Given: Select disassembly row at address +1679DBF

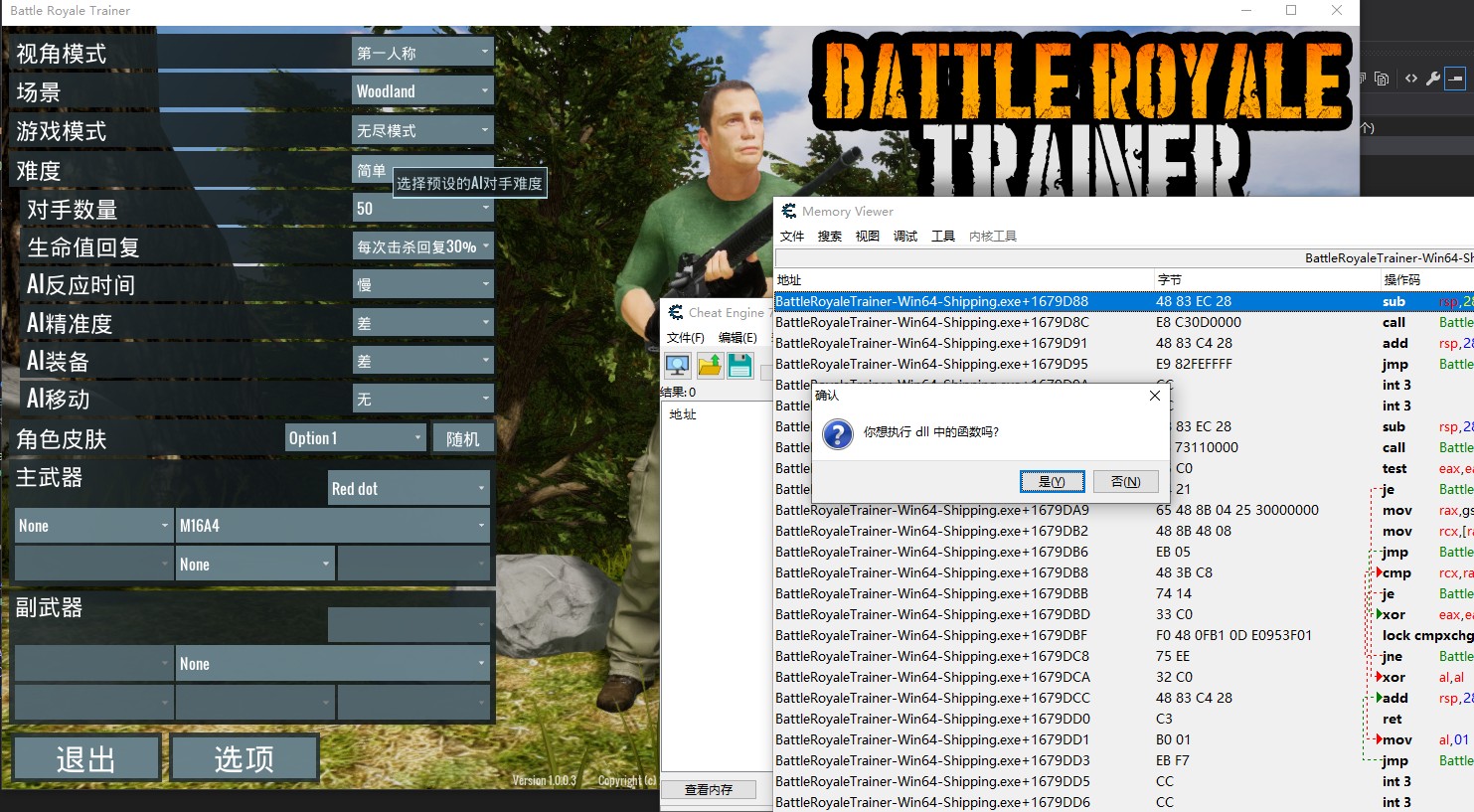Looking at the screenshot, I should pyautogui.click(x=1124, y=635).
